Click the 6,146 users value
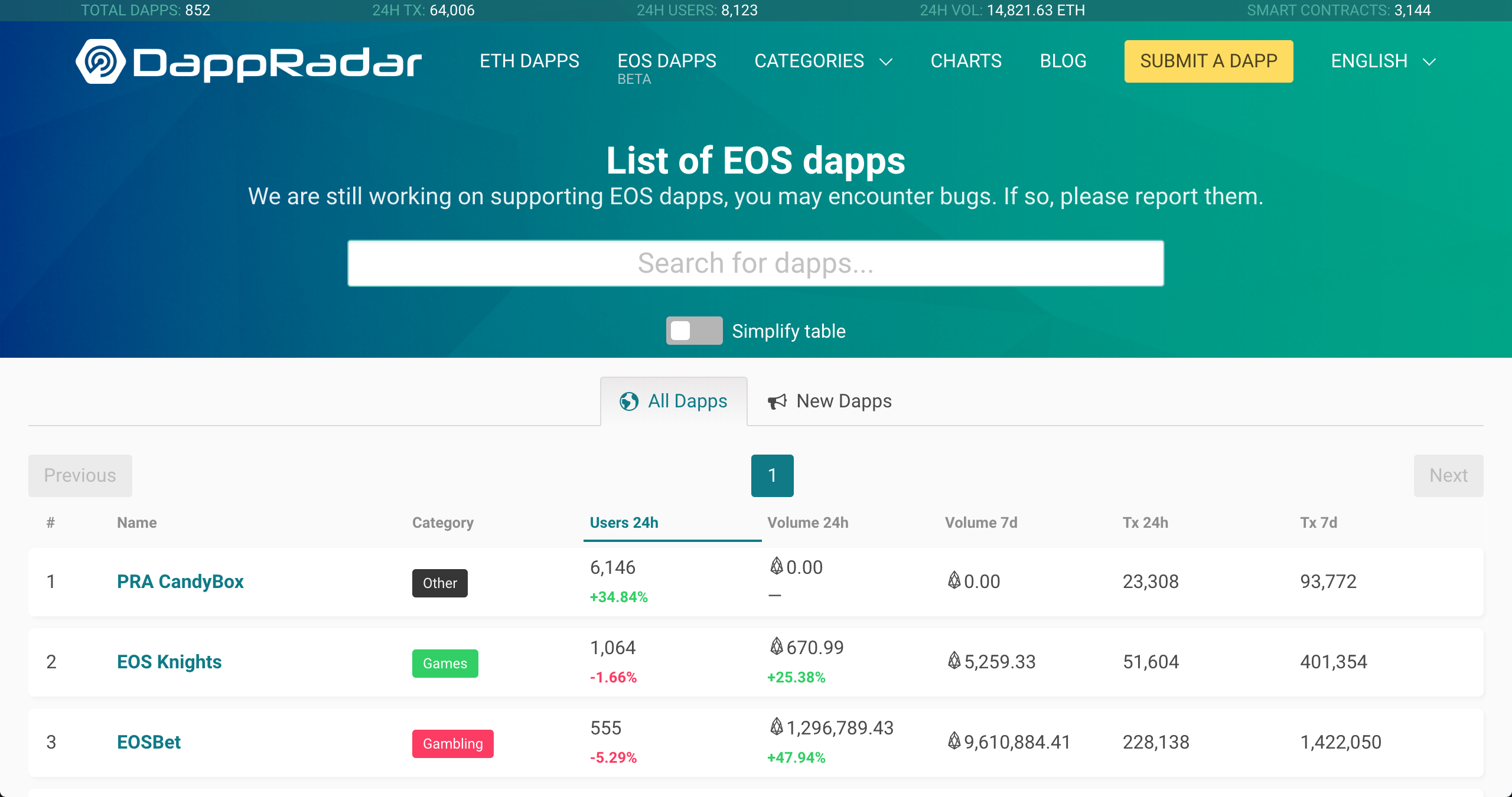This screenshot has height=797, width=1512. 613,567
